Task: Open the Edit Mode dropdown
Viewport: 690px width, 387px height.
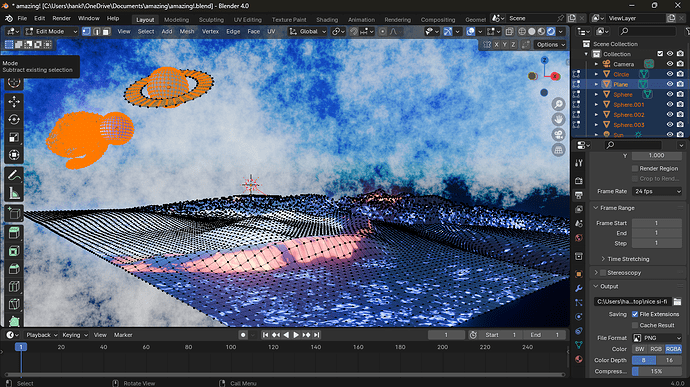Action: click(51, 31)
